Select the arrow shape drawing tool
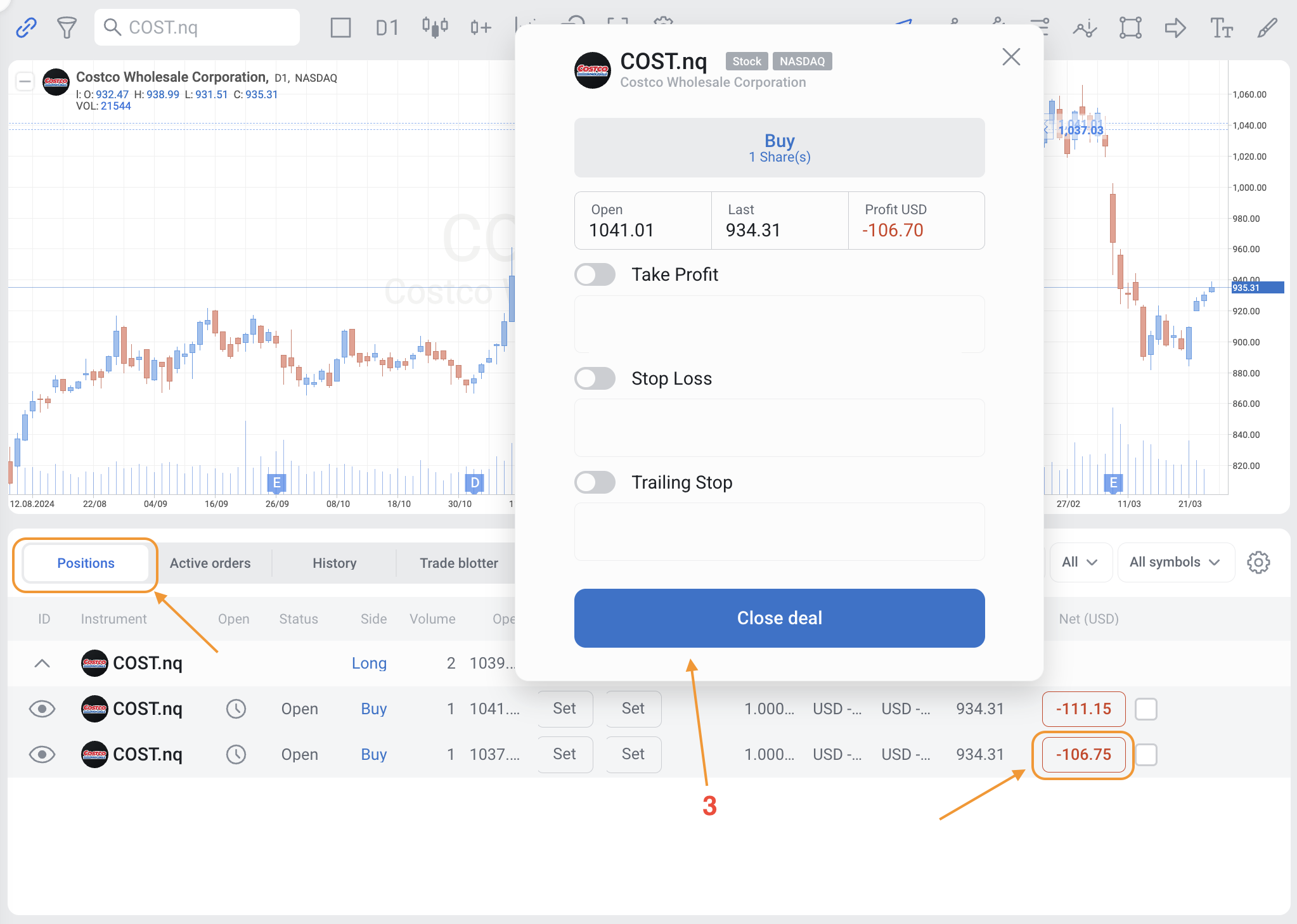Image resolution: width=1297 pixels, height=924 pixels. coord(1175,28)
